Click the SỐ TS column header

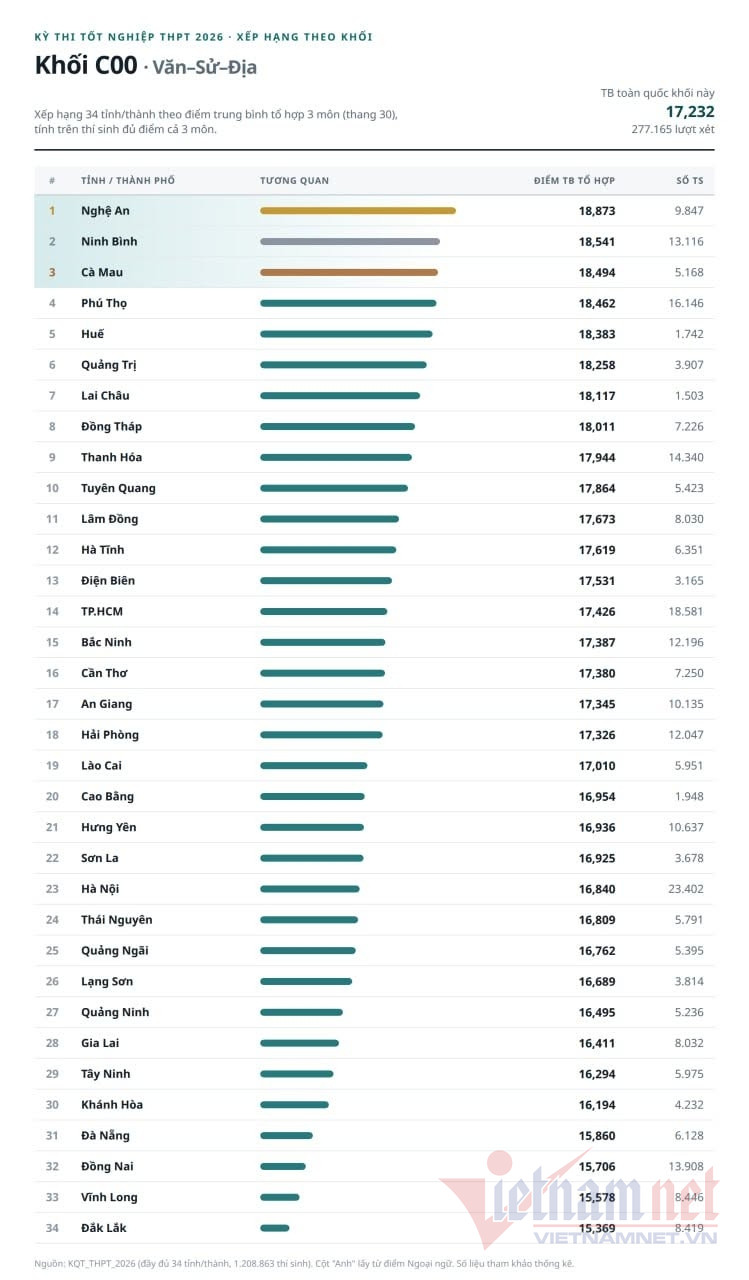tap(690, 181)
